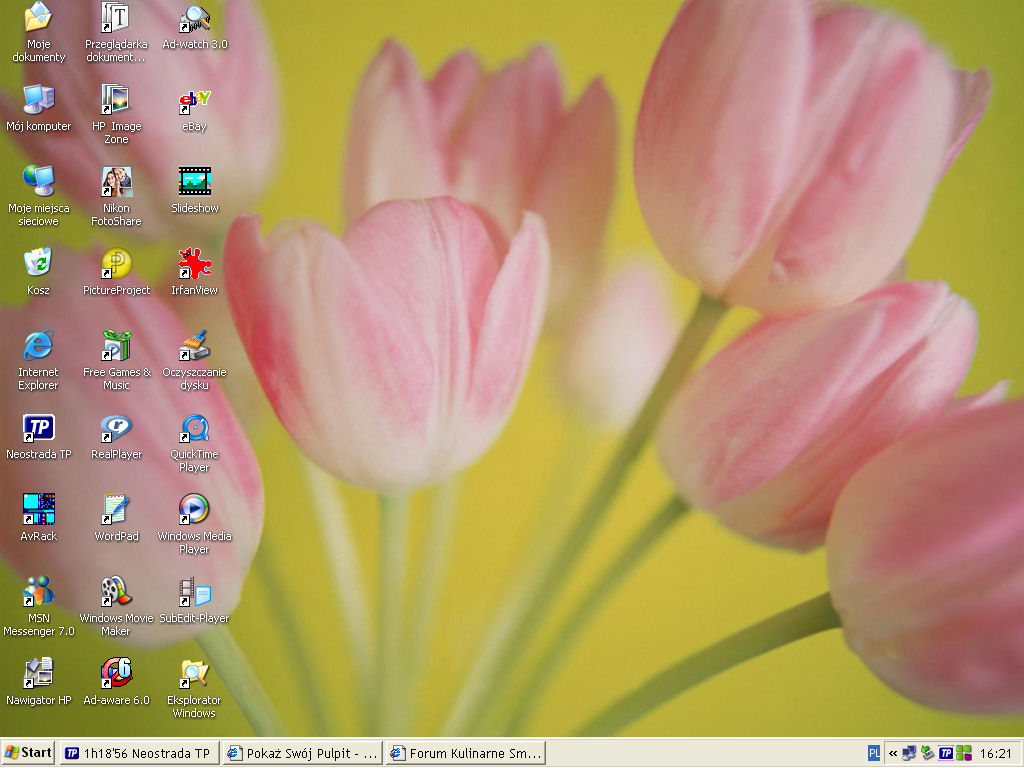Click the system clock showing 16:21
The image size is (1024, 768).
(996, 753)
